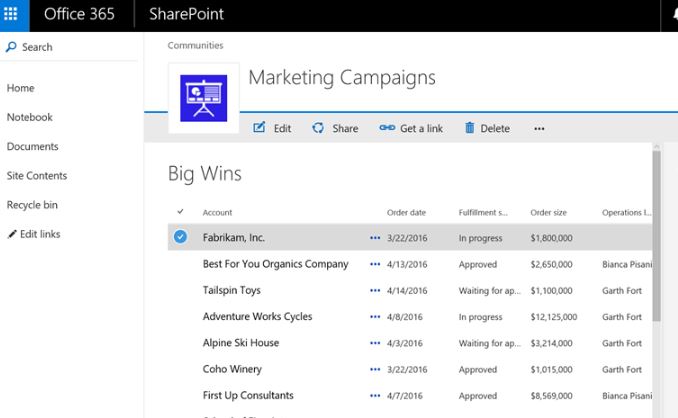Click the Delete toolbar label
This screenshot has width=678, height=418.
coord(495,128)
